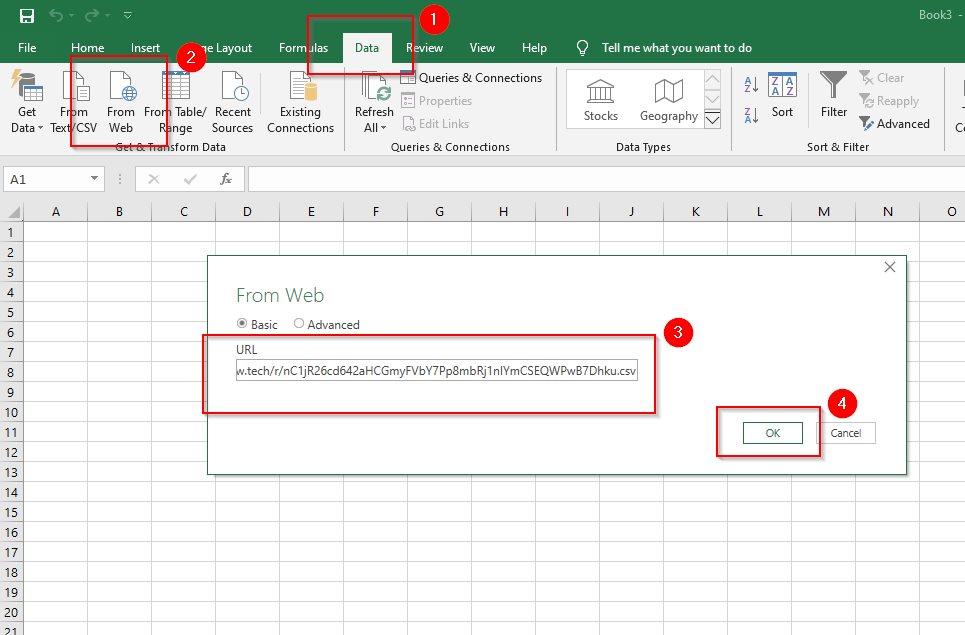Image resolution: width=965 pixels, height=635 pixels.
Task: Open the Review tab
Action: click(x=425, y=47)
